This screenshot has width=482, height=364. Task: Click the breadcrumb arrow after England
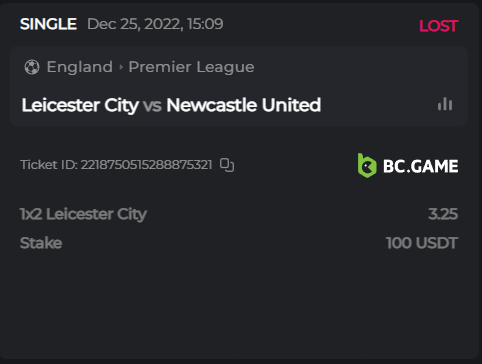(121, 67)
